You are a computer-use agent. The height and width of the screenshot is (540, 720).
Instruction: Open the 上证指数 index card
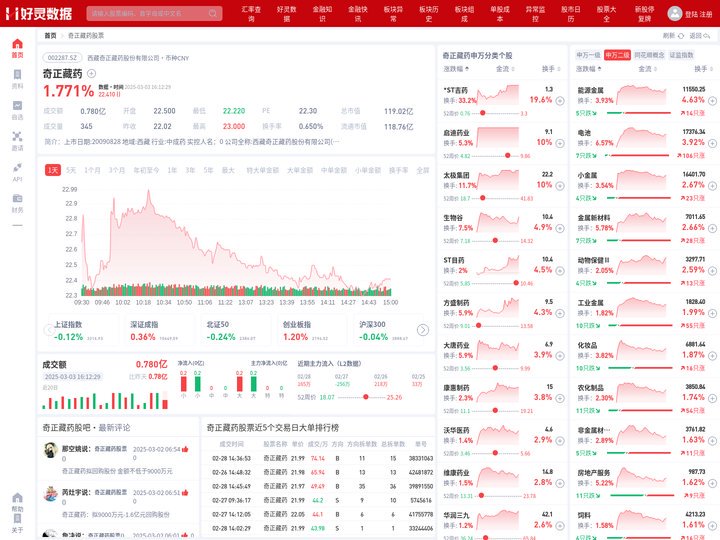click(x=82, y=331)
